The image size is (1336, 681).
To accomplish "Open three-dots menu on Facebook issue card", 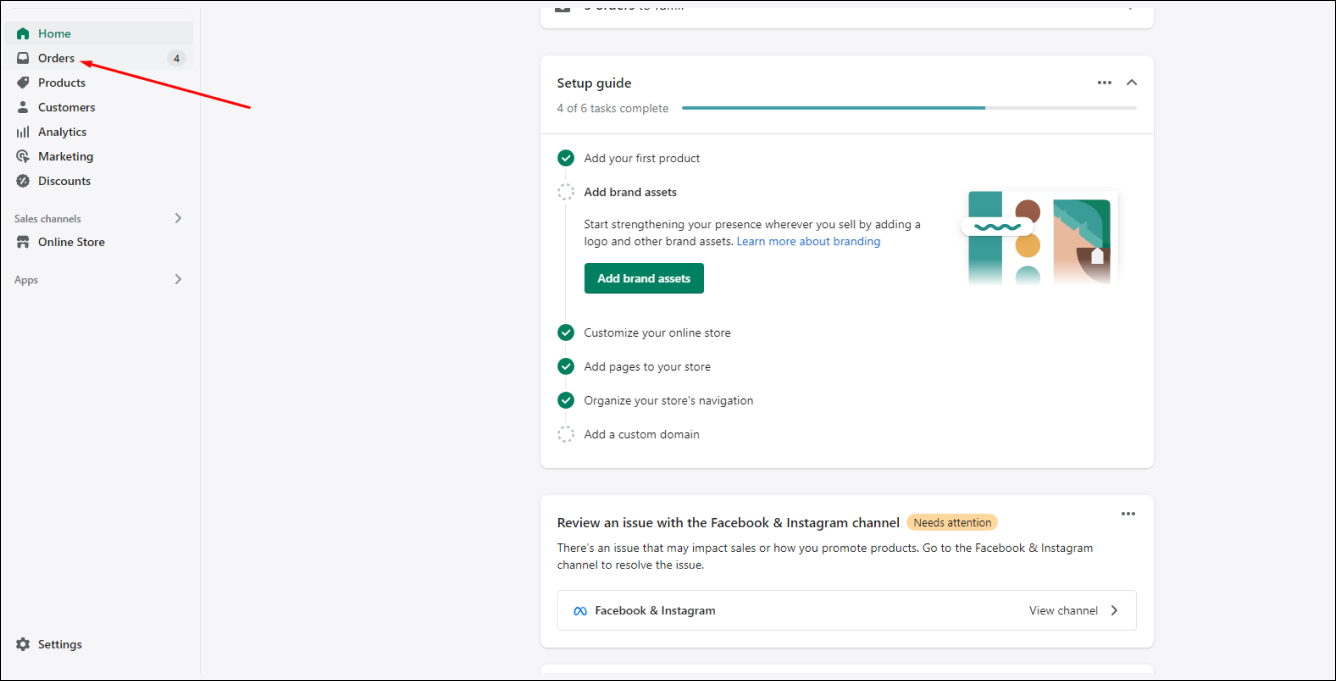I will point(1128,514).
